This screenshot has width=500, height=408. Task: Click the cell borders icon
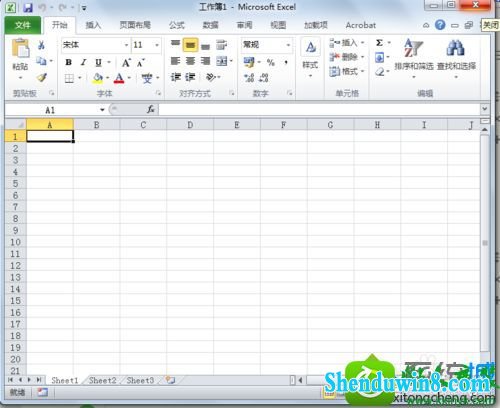point(69,78)
